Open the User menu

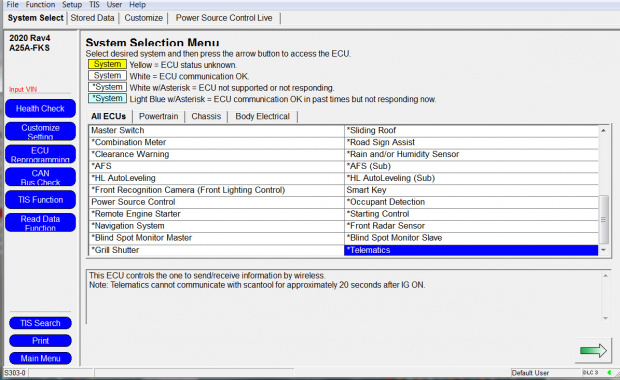pyautogui.click(x=114, y=5)
